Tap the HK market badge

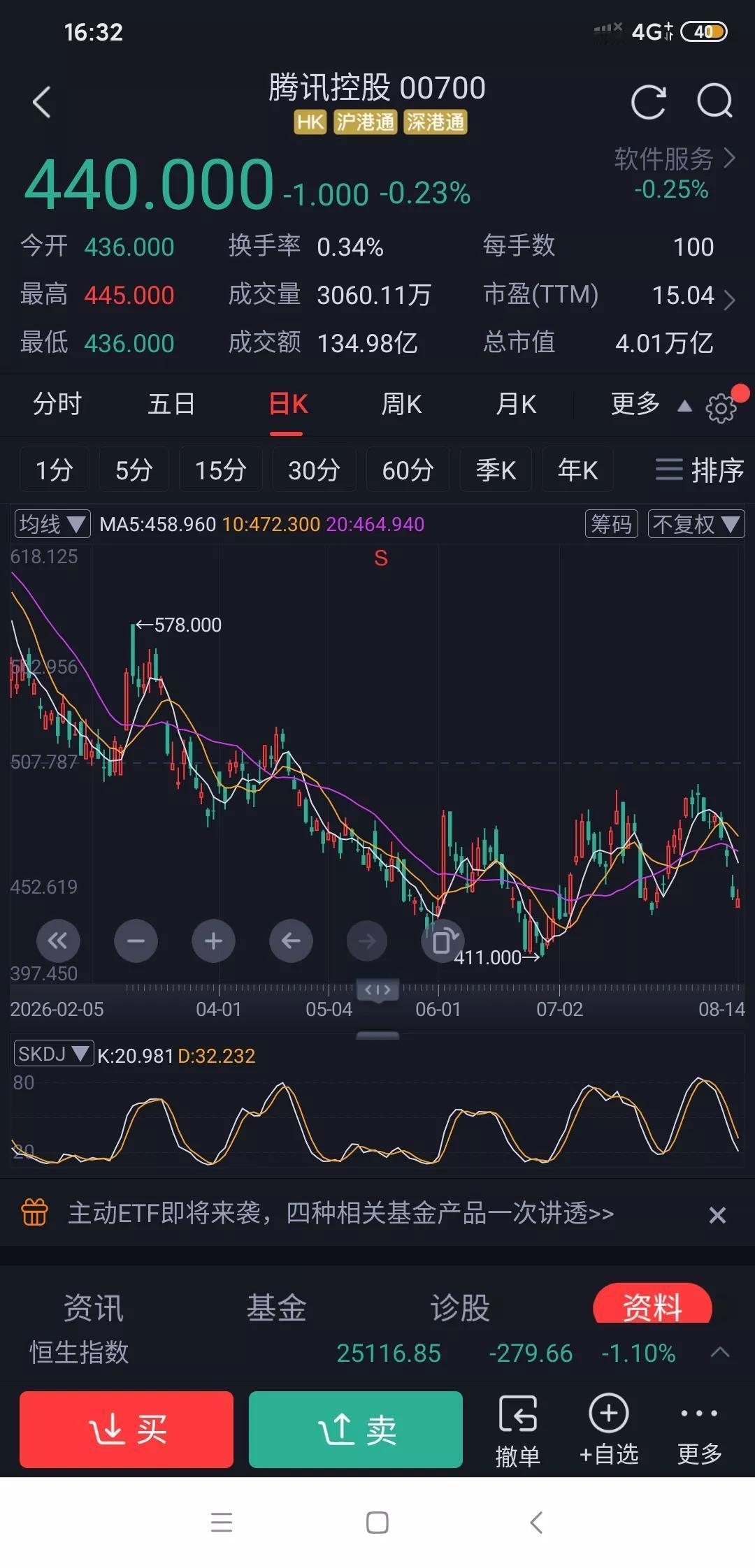coord(310,122)
